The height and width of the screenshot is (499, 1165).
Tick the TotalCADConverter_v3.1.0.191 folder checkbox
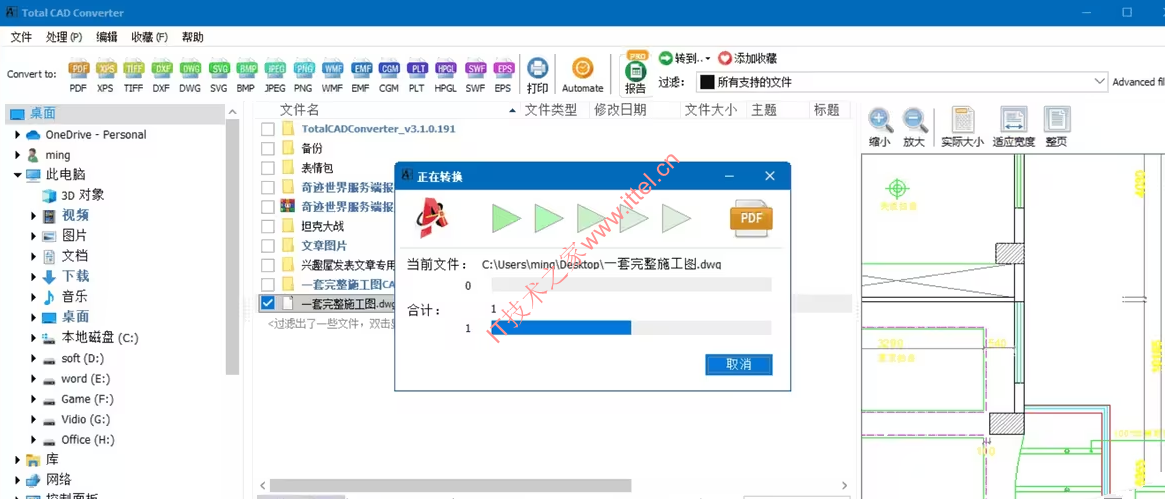click(267, 129)
